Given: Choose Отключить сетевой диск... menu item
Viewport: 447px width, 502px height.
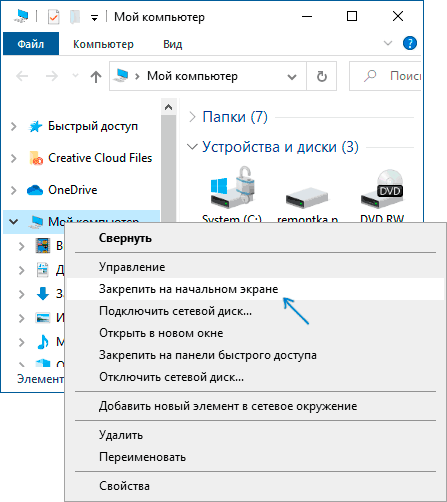Looking at the screenshot, I should click(255, 377).
